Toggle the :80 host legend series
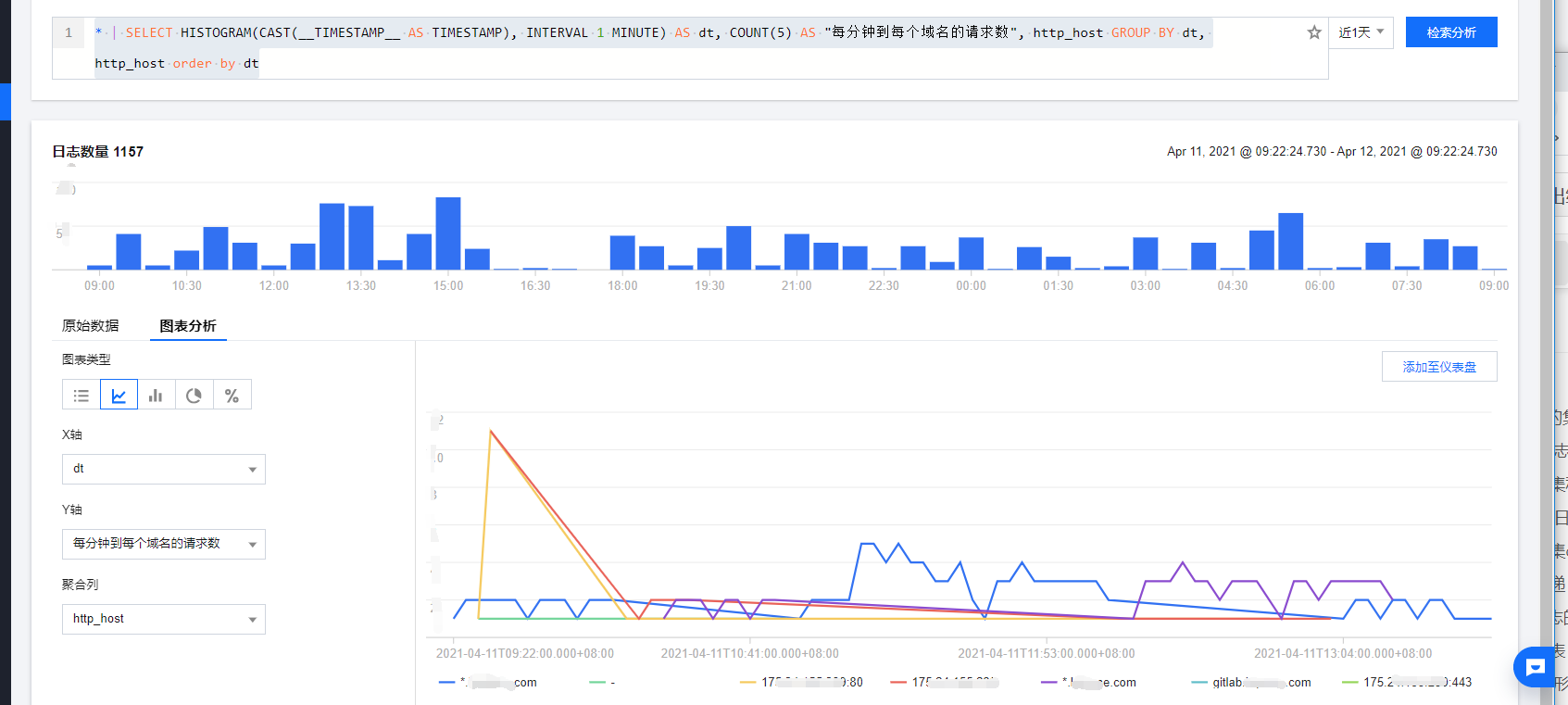This screenshot has width=1568, height=705. click(x=801, y=683)
